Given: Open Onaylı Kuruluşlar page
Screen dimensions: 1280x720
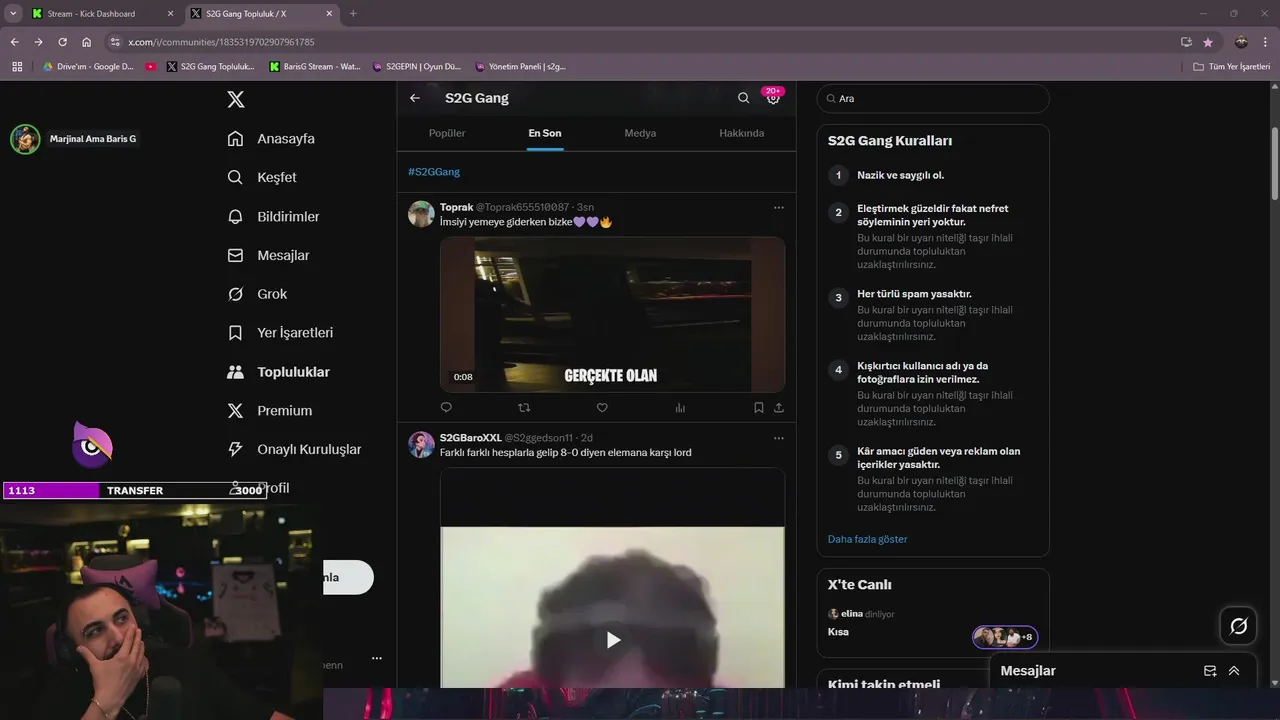Looking at the screenshot, I should 294,450.
